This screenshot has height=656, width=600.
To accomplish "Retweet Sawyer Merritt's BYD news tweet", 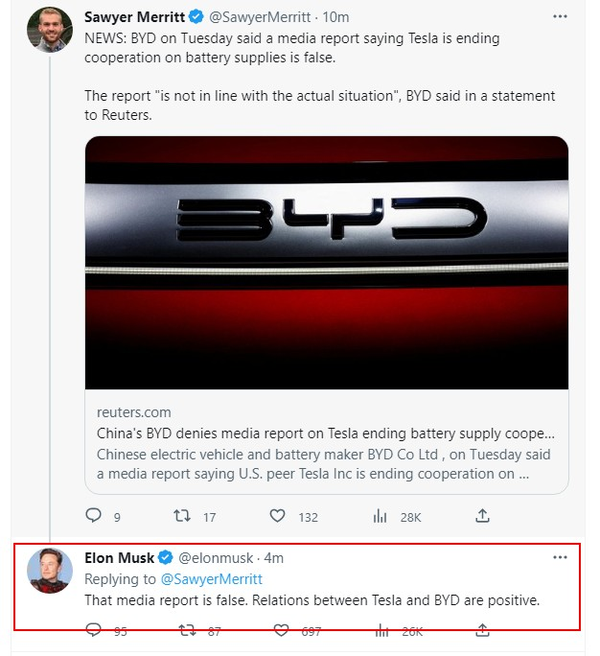I will click(x=182, y=516).
